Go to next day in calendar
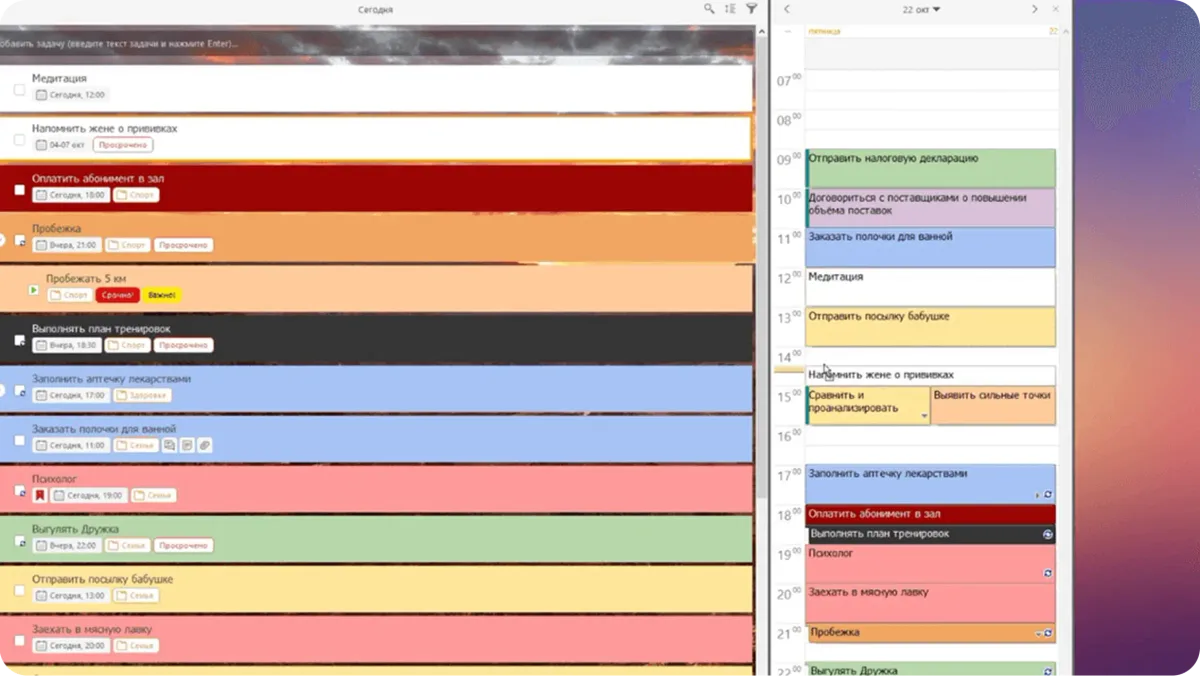The image size is (1200, 676). (x=1035, y=9)
